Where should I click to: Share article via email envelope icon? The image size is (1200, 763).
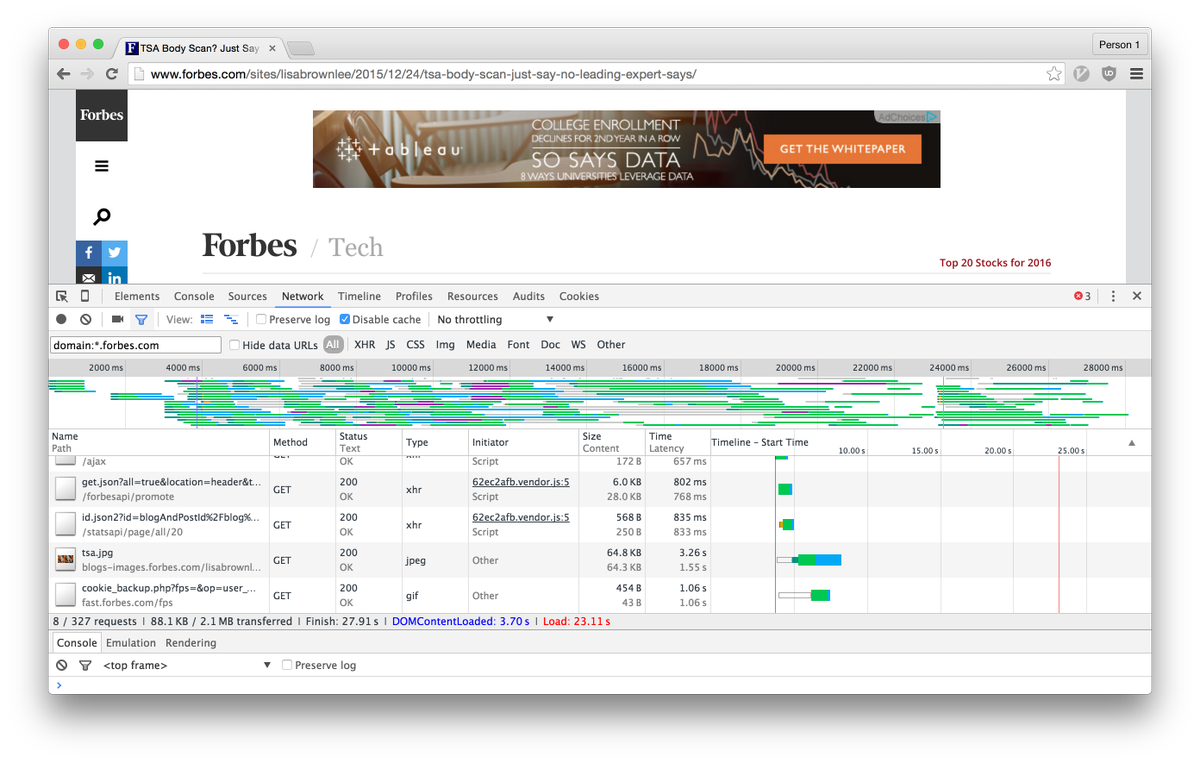click(x=89, y=276)
